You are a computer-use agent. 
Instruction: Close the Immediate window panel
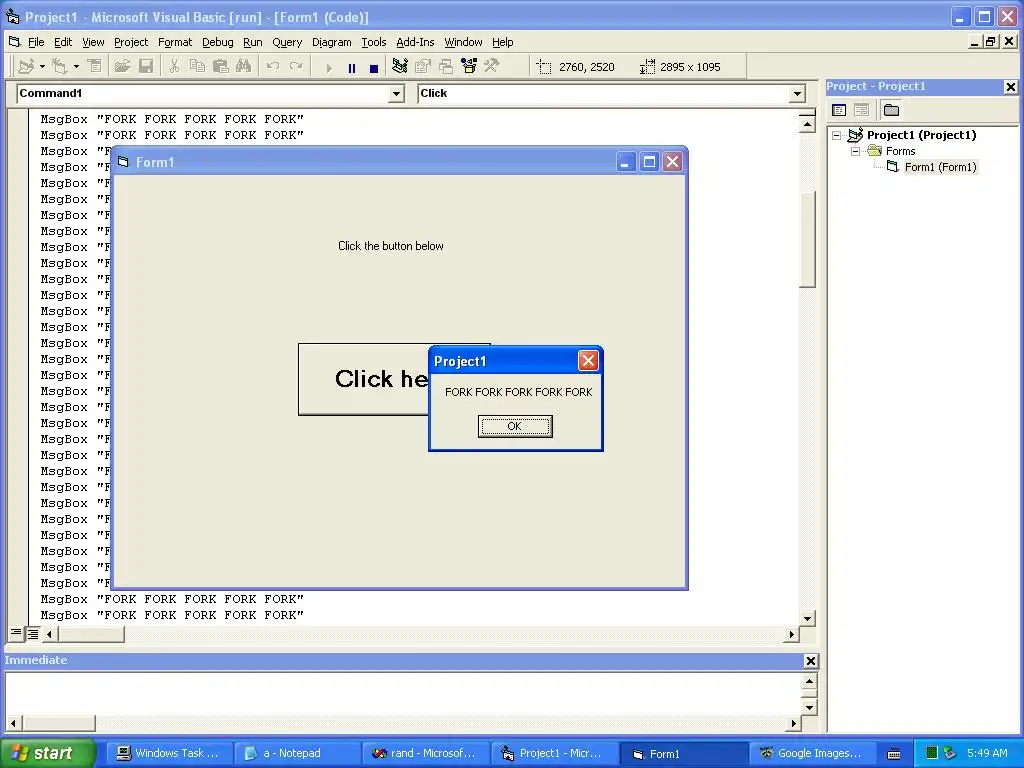pyautogui.click(x=810, y=661)
